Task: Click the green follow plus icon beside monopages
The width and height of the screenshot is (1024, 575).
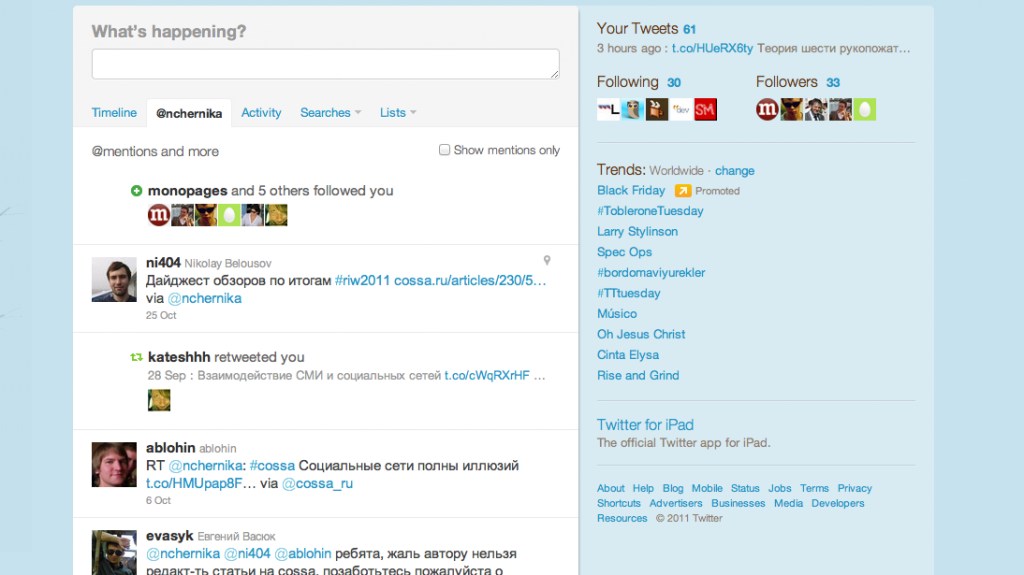Action: 136,191
